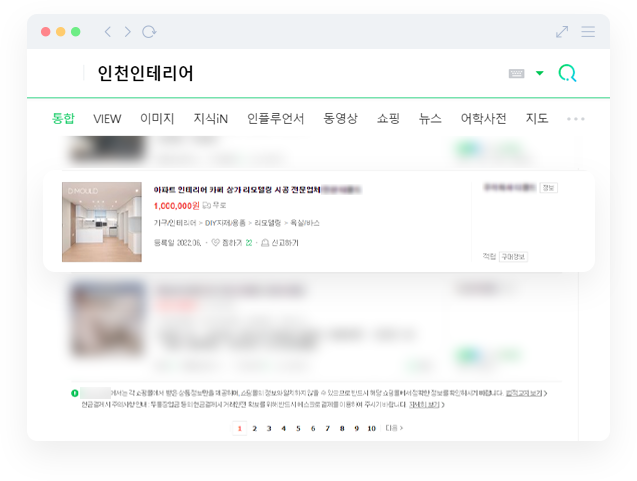
Task: Open the 어학사전 tab
Action: click(x=483, y=119)
